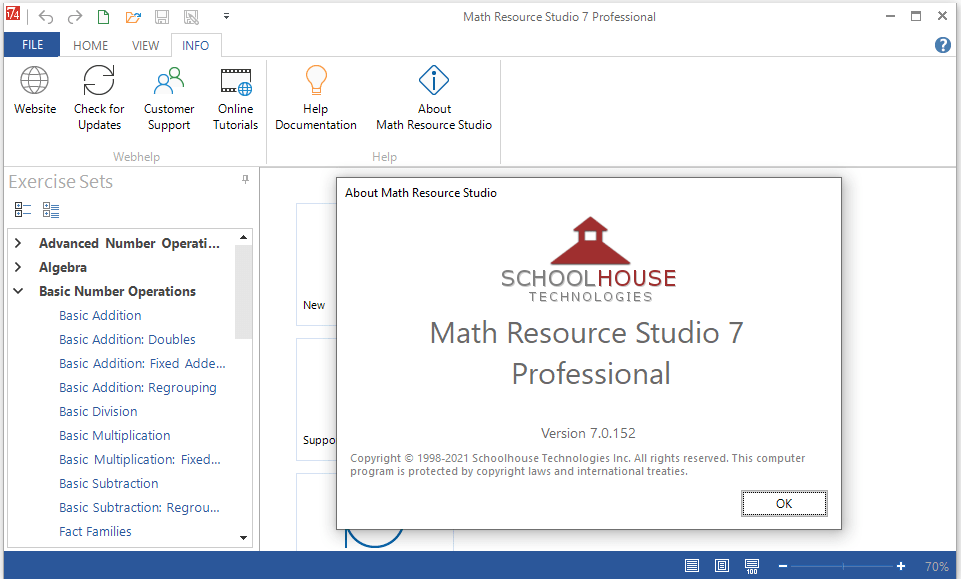Select Basic Subtraction exercise
This screenshot has height=579, width=961.
[108, 483]
